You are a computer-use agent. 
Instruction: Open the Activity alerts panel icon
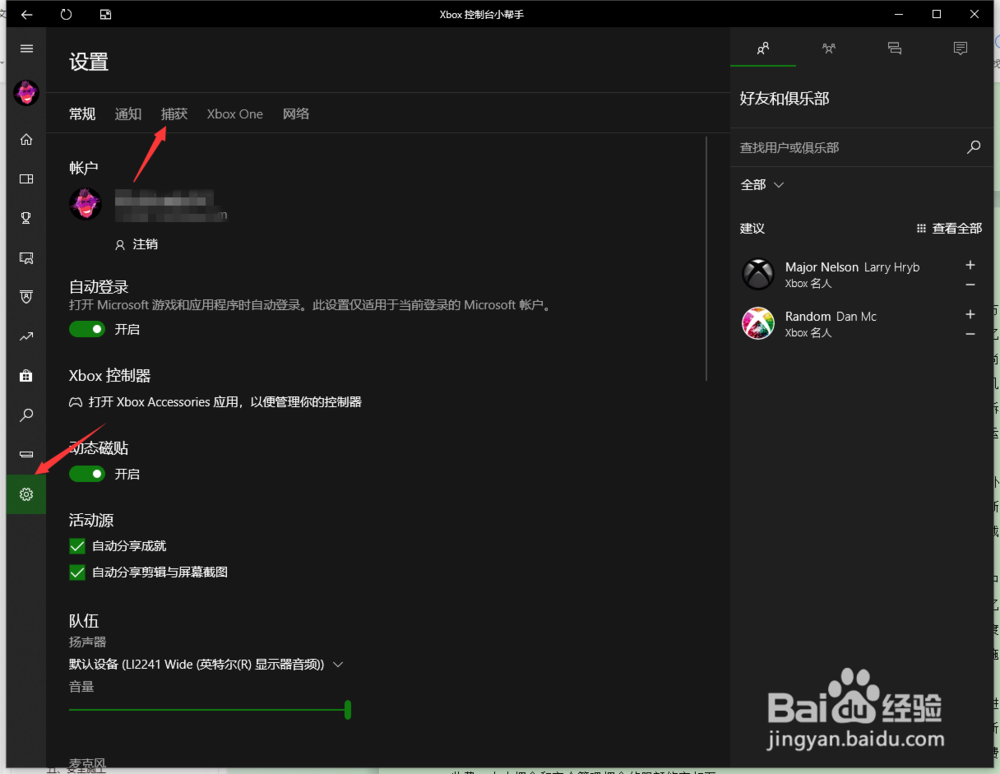pyautogui.click(x=960, y=48)
